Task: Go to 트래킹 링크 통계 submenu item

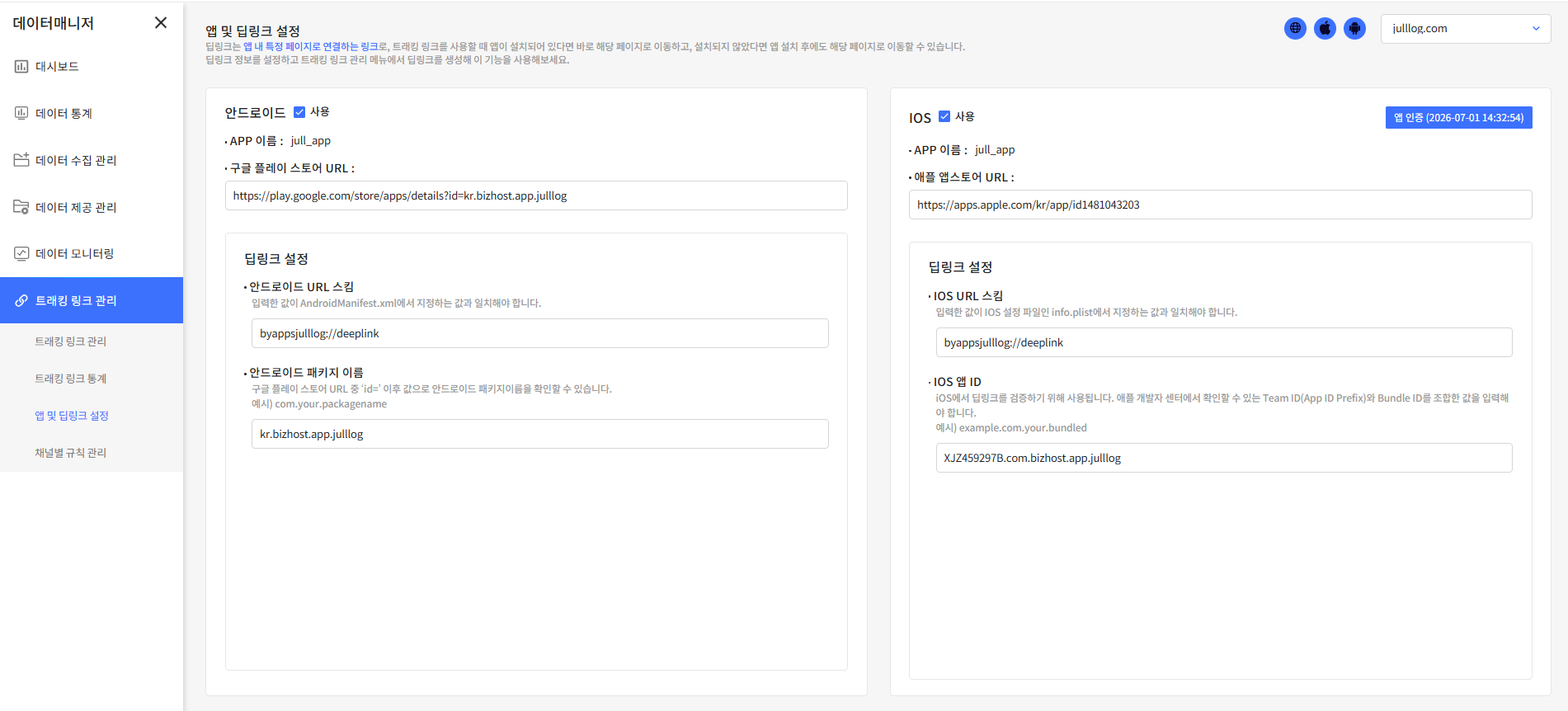Action: click(x=71, y=379)
